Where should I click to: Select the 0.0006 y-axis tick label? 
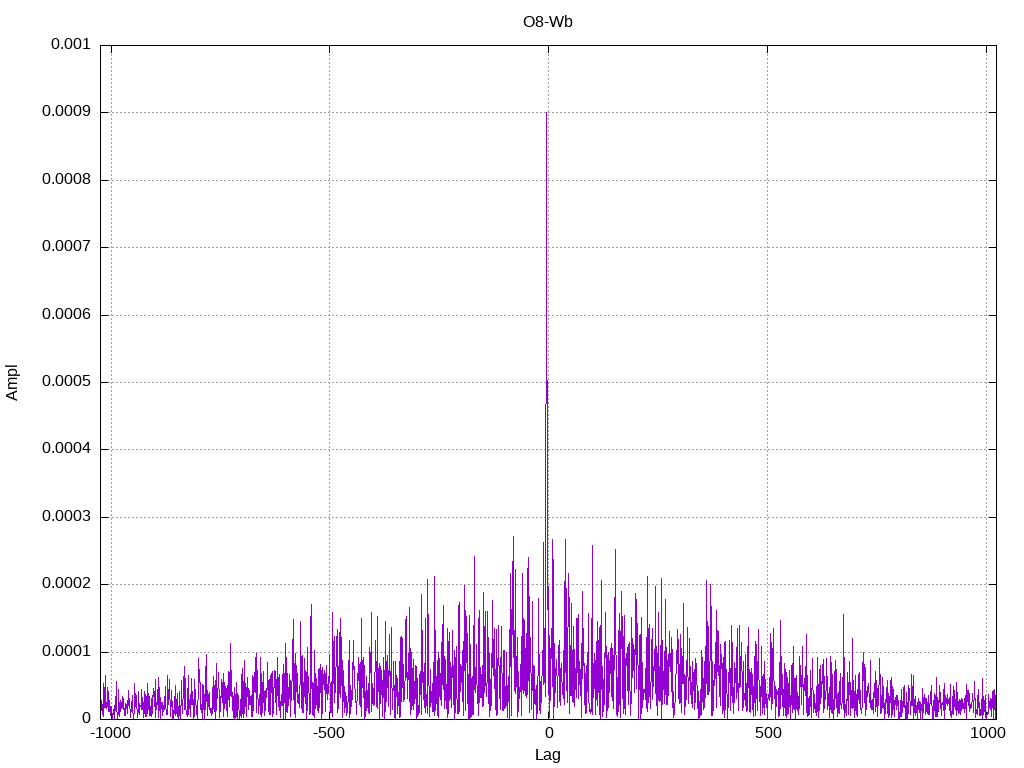(66, 315)
